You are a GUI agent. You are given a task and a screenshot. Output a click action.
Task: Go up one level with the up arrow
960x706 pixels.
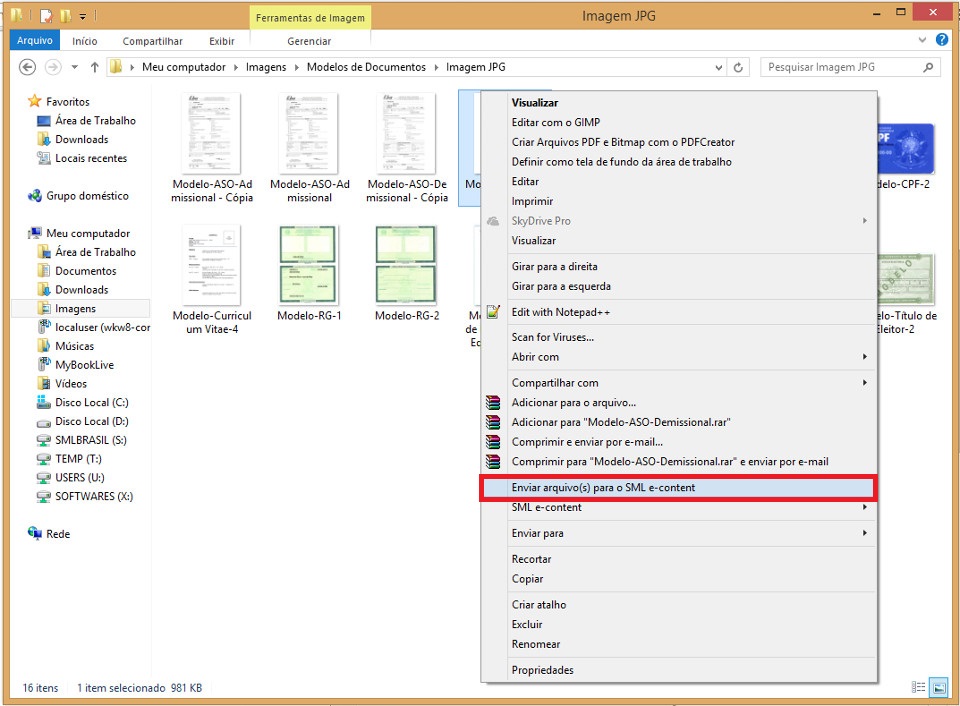coord(93,67)
